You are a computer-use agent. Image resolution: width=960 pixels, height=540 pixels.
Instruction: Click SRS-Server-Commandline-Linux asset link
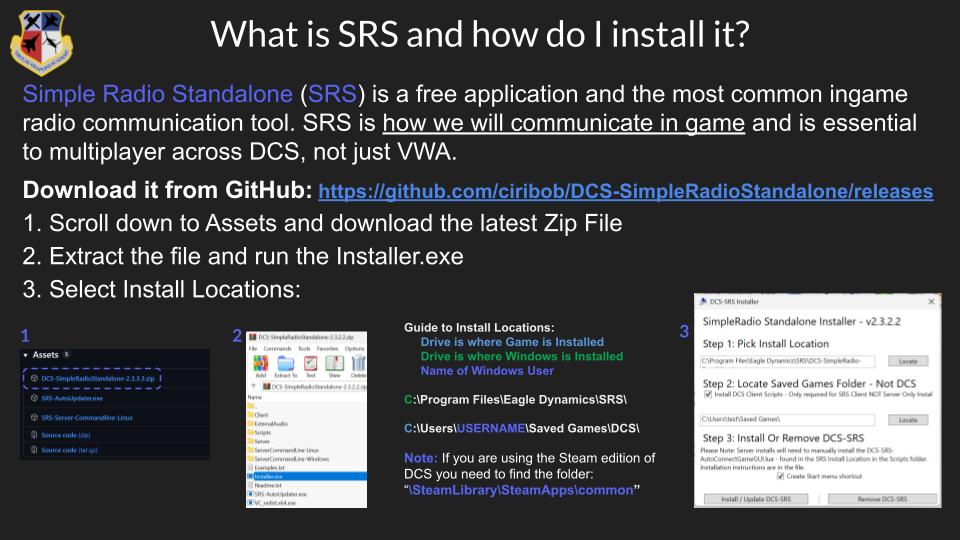(x=87, y=418)
